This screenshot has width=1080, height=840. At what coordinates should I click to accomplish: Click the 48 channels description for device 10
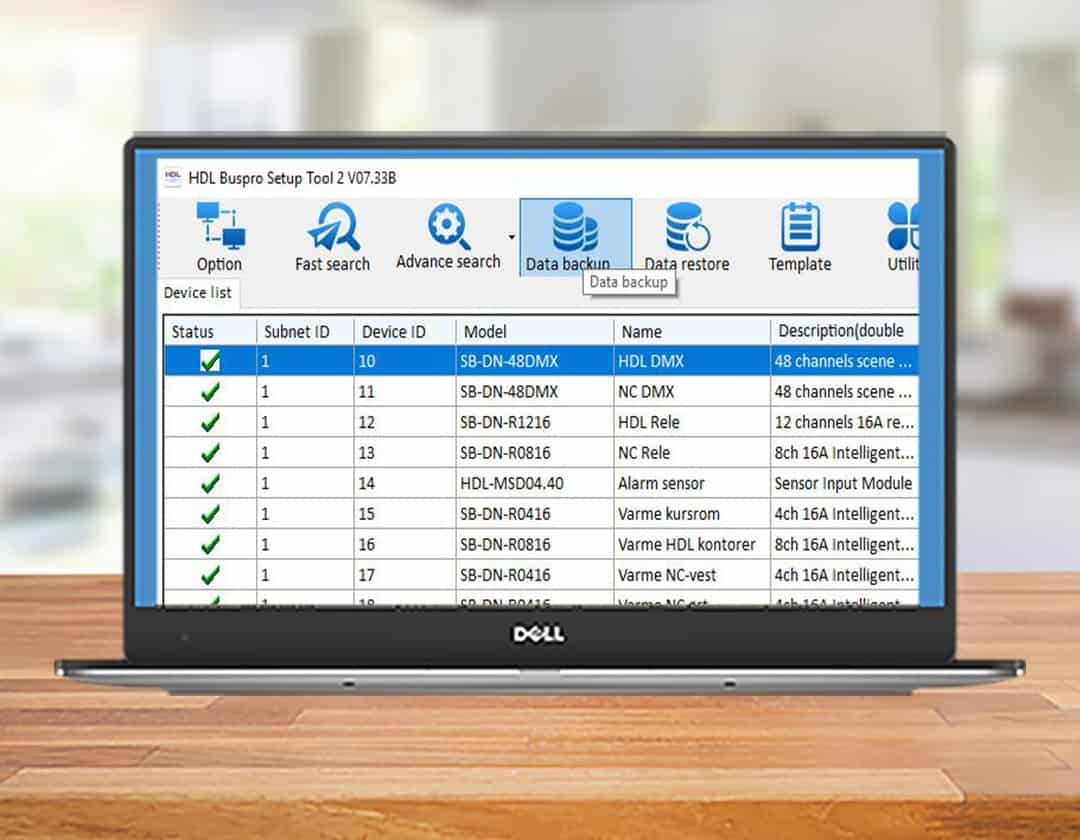(844, 361)
